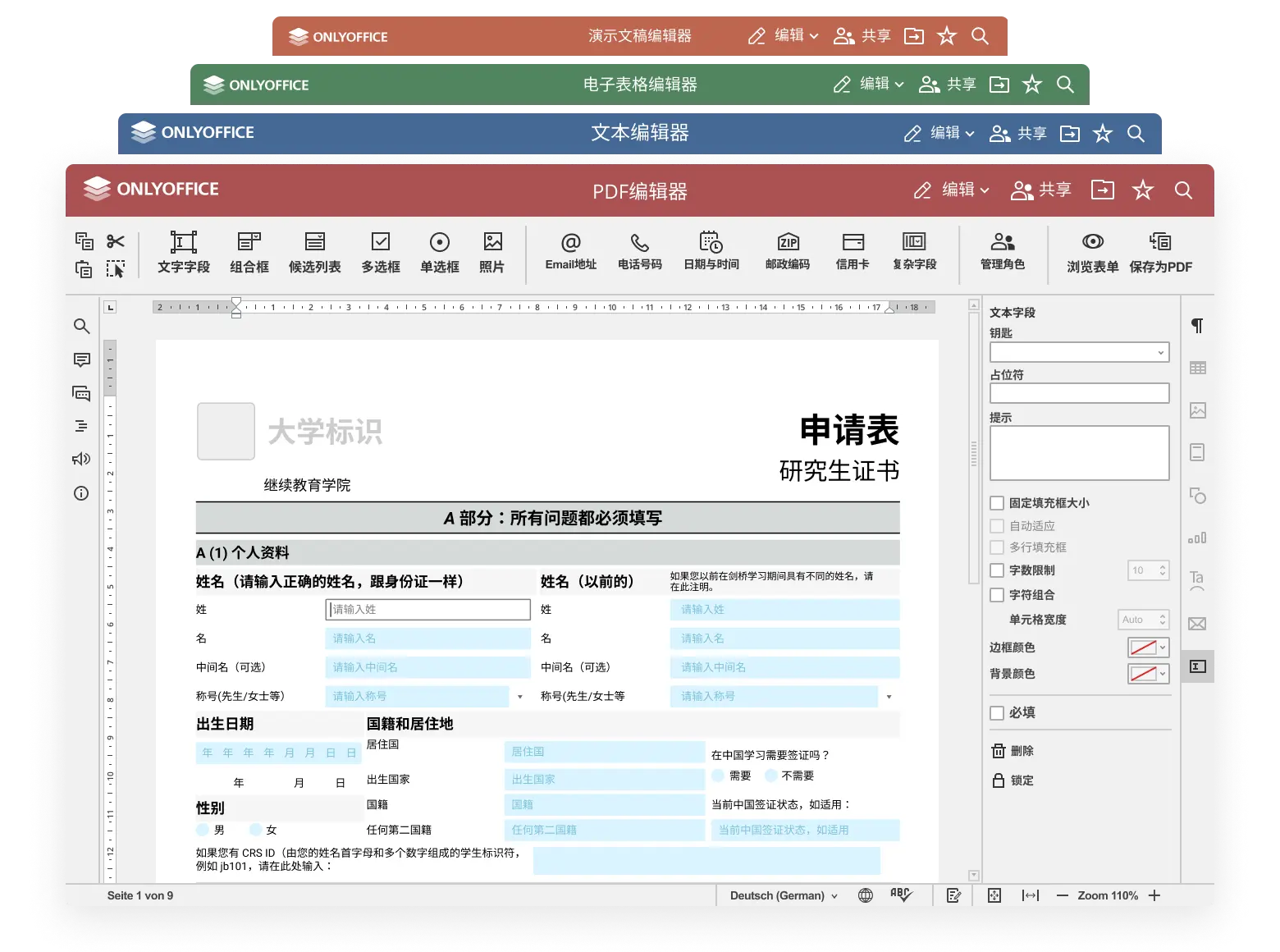The height and width of the screenshot is (952, 1280).
Task: Insert a 日期与时间 field
Action: click(711, 251)
